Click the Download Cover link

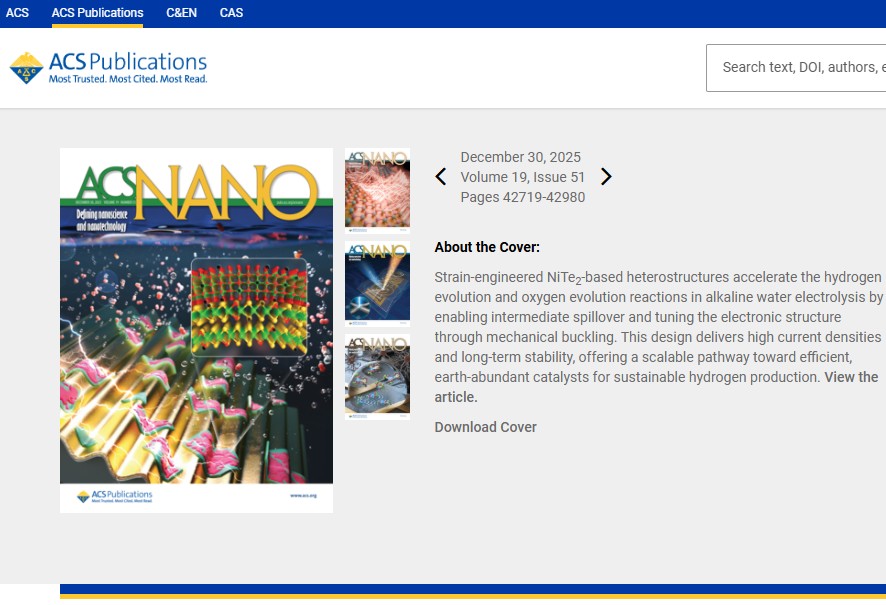[x=485, y=427]
